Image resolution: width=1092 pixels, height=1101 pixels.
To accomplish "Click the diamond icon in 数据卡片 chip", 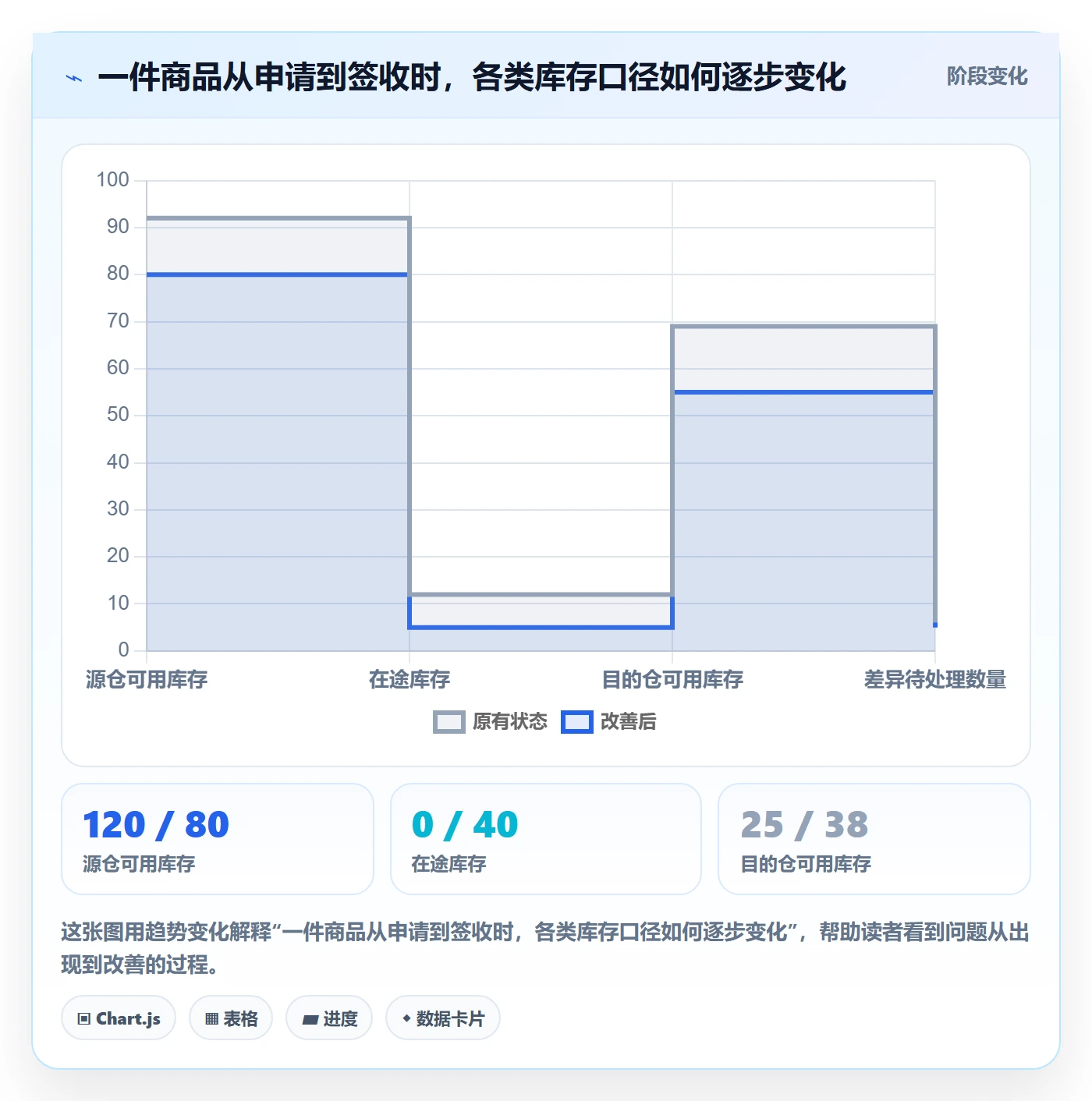I will pyautogui.click(x=406, y=1018).
